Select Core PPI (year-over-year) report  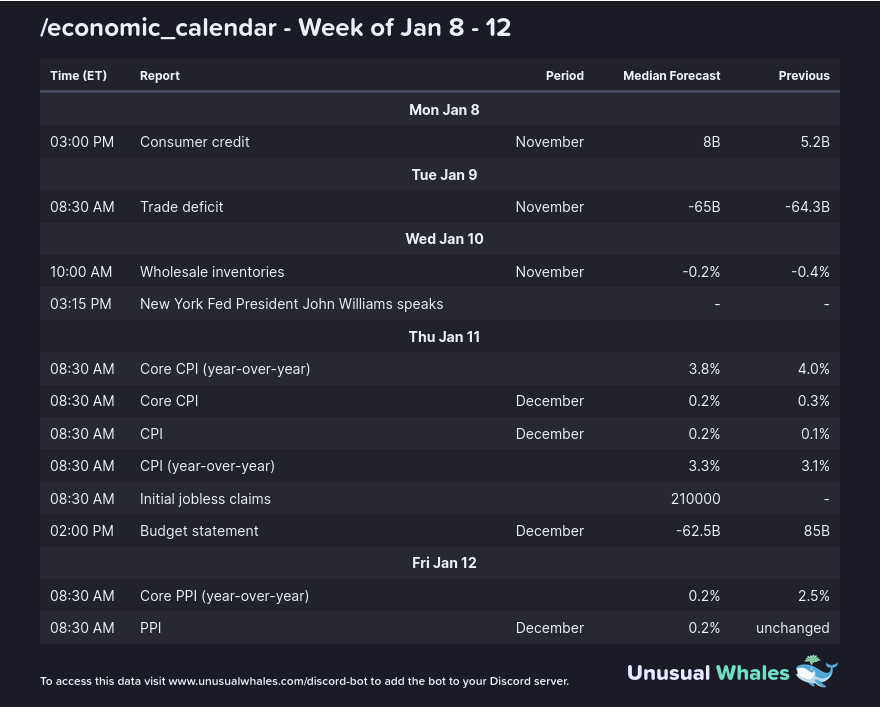pyautogui.click(x=224, y=596)
